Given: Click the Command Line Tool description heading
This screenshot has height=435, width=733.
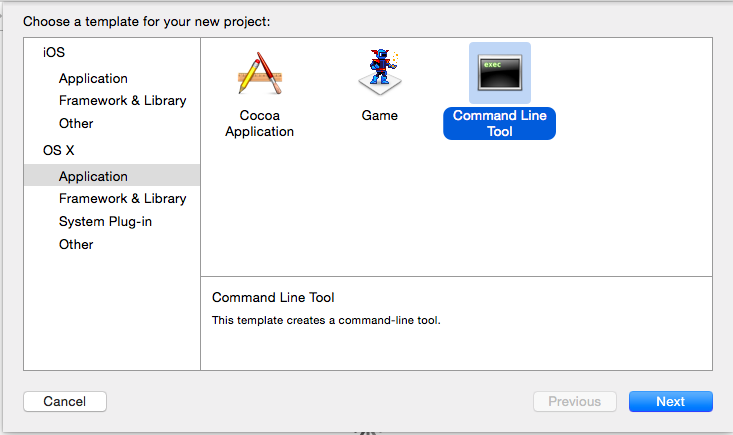Looking at the screenshot, I should 273,298.
